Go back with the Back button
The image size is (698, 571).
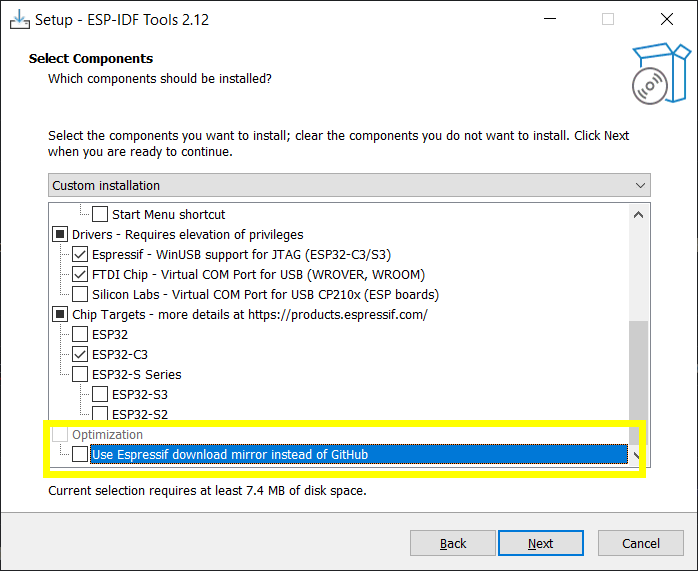tap(453, 543)
